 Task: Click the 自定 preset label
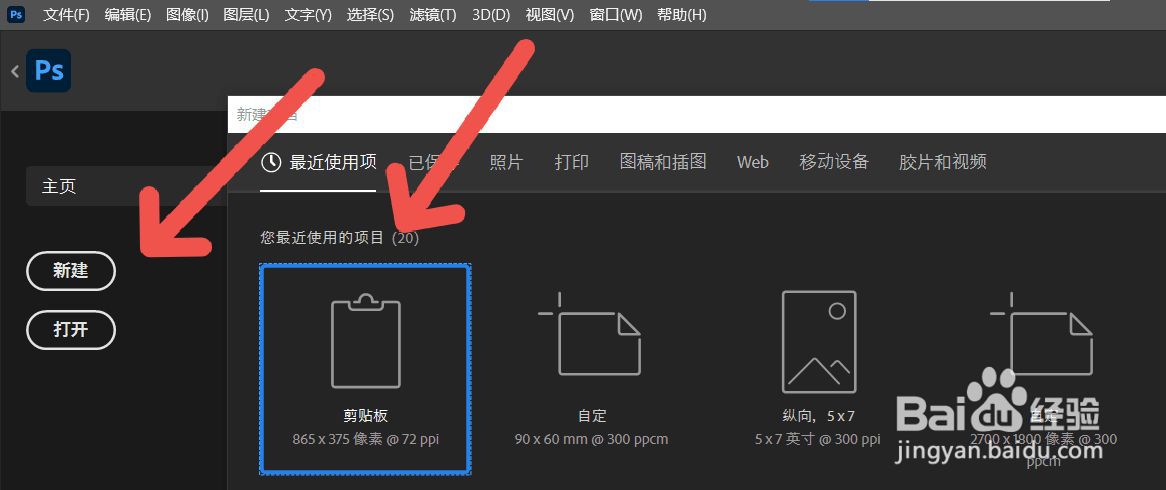[591, 416]
